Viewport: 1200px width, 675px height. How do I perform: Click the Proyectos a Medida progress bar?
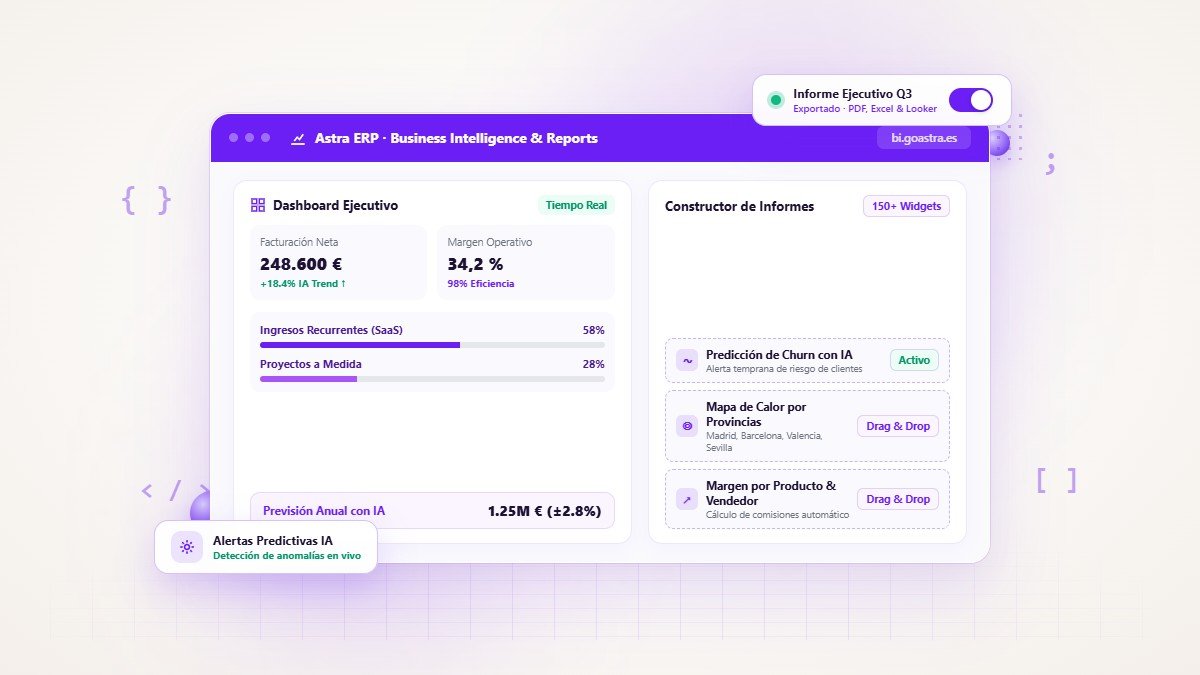tap(432, 379)
